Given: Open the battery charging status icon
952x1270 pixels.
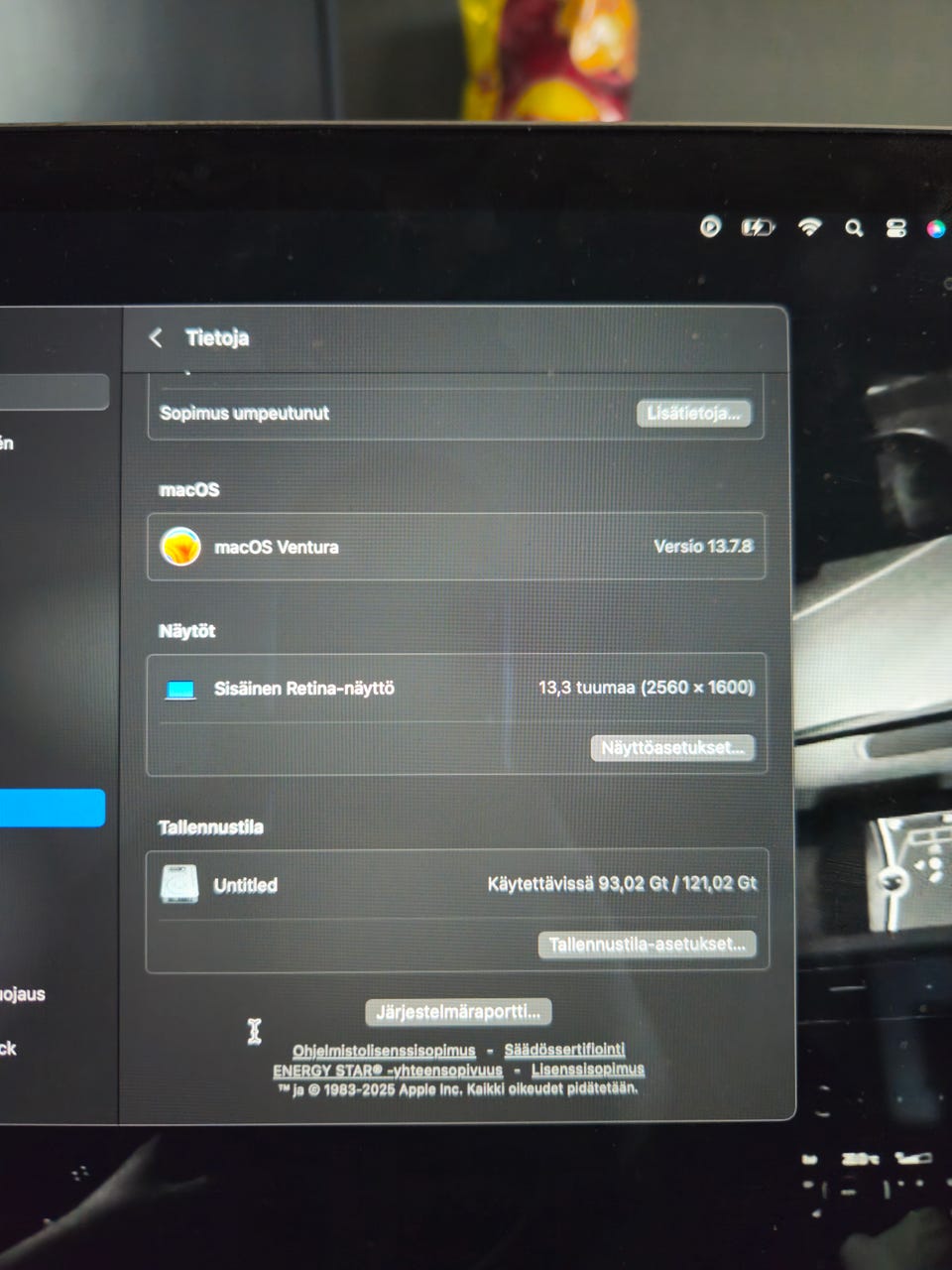Looking at the screenshot, I should tap(758, 228).
